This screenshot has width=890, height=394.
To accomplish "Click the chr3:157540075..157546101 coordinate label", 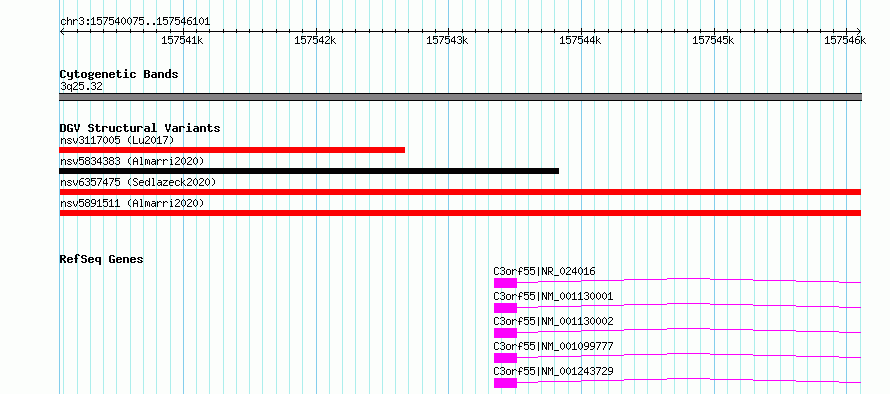I will click(135, 22).
